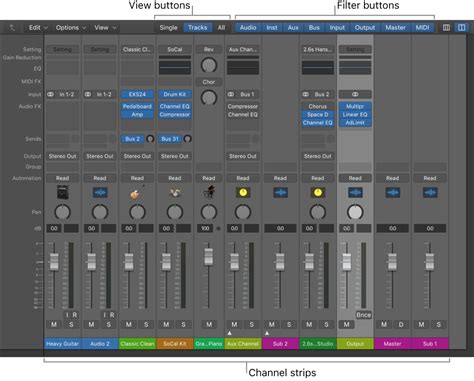Click the Bnce button on Output channel
Viewport: 474px width, 381px height.
(363, 315)
